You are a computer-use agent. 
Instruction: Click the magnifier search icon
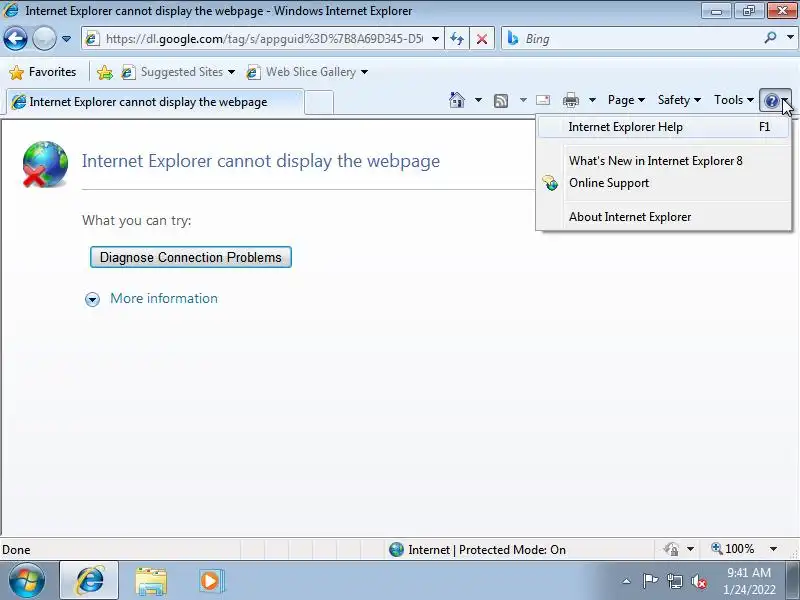[x=770, y=38]
